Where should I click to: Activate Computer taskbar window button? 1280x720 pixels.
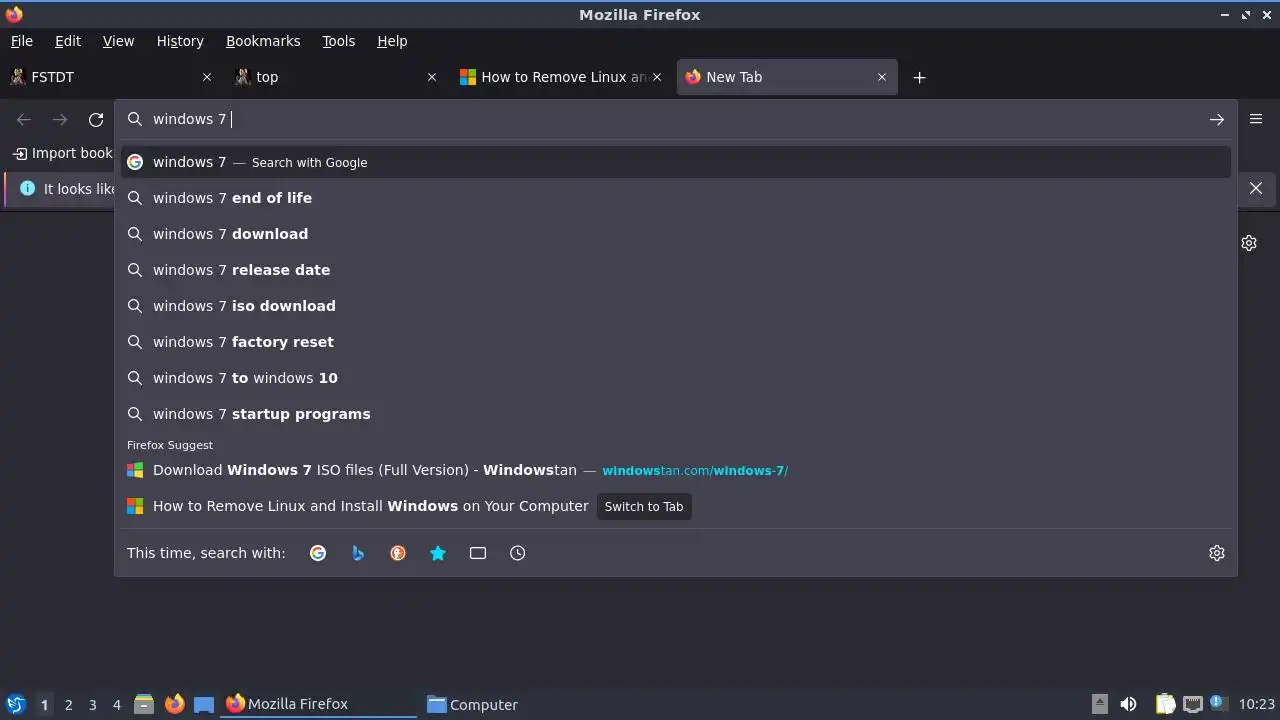coord(520,704)
